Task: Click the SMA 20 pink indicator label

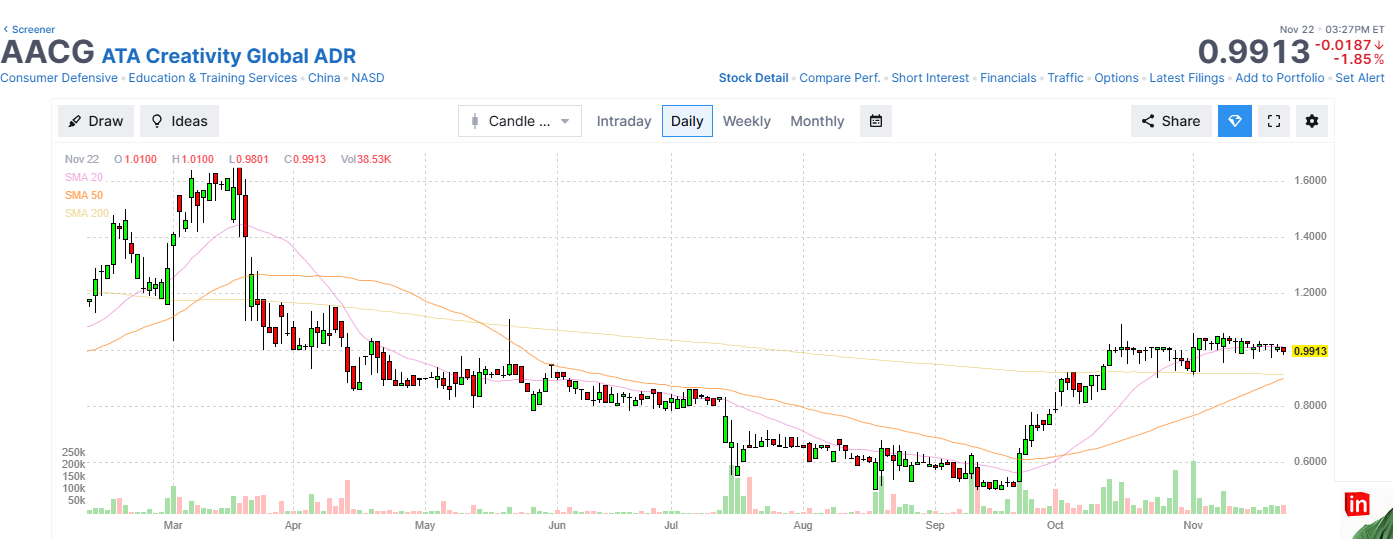Action: point(84,177)
